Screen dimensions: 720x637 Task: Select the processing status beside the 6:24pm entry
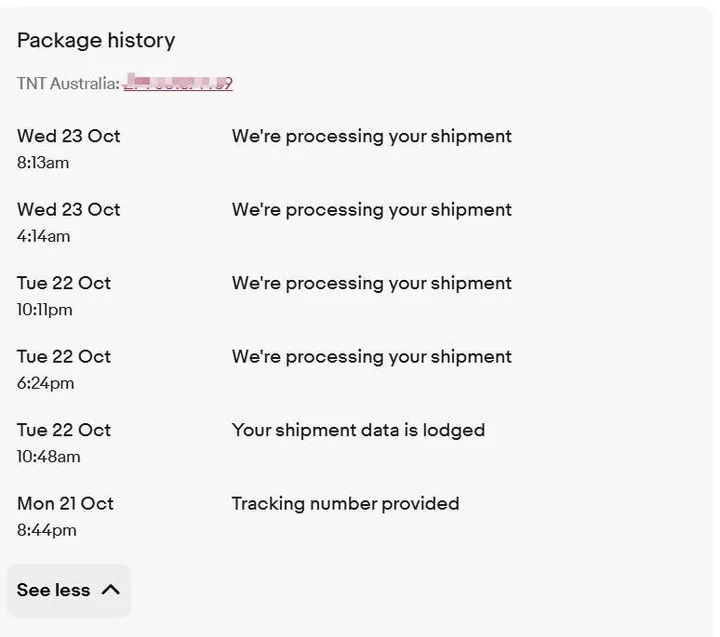(371, 356)
